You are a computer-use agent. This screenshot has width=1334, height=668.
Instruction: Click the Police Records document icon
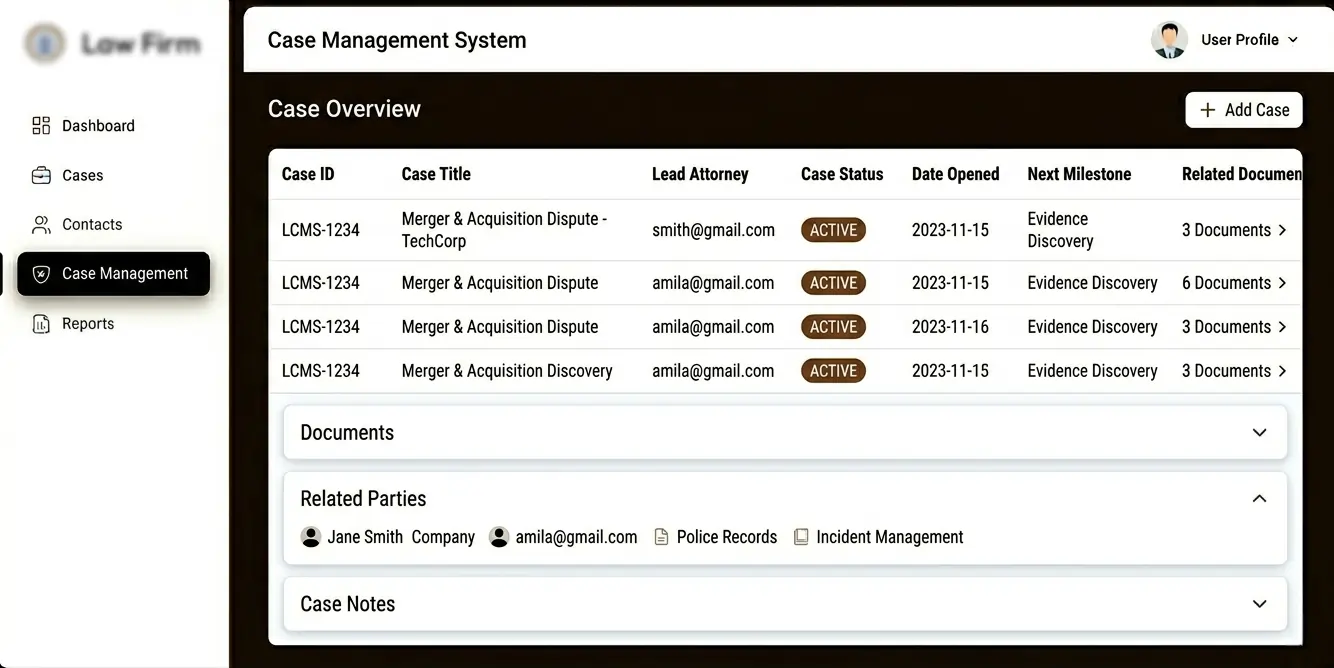(661, 537)
